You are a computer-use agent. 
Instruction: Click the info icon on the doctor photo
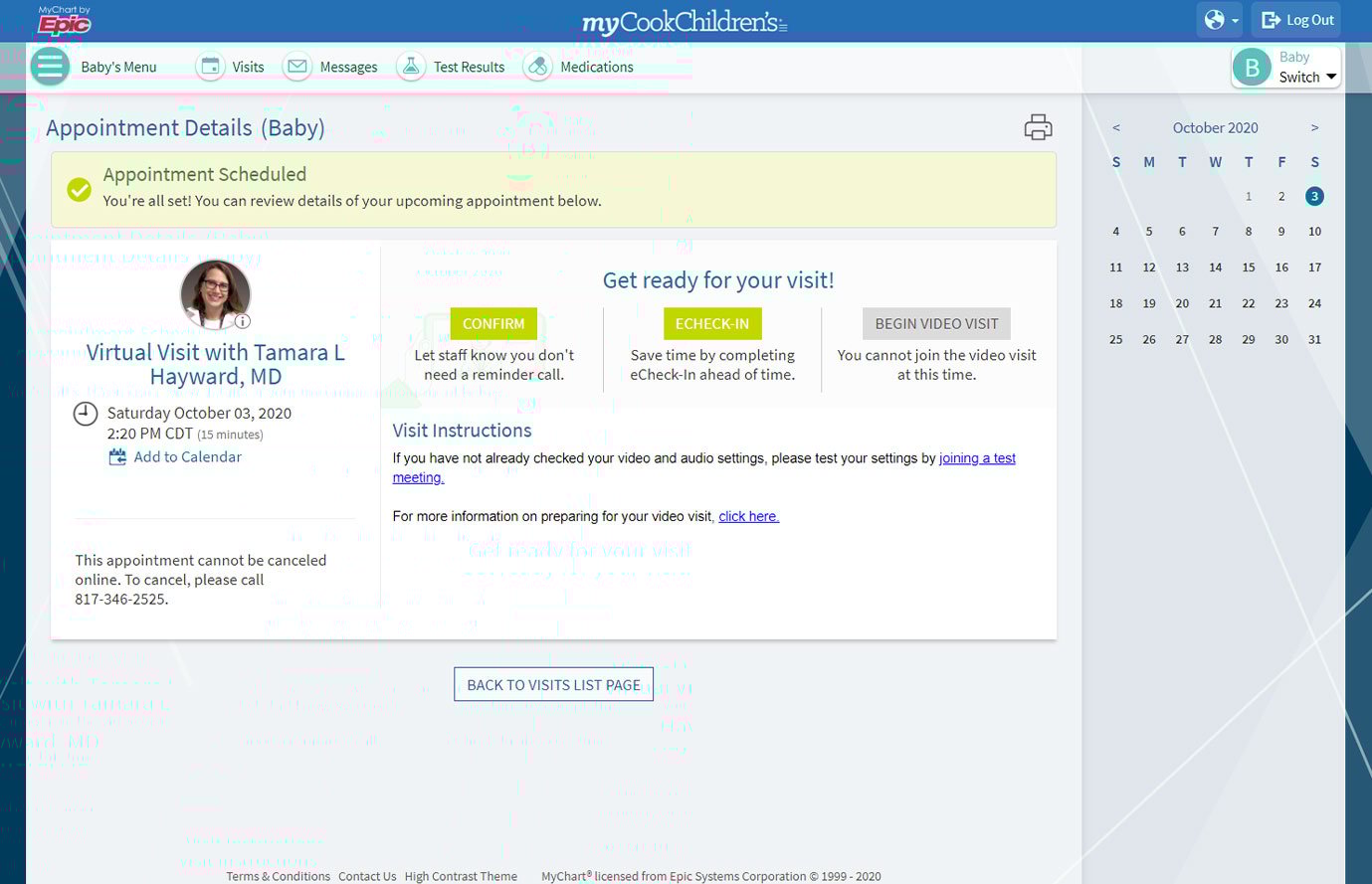243,321
